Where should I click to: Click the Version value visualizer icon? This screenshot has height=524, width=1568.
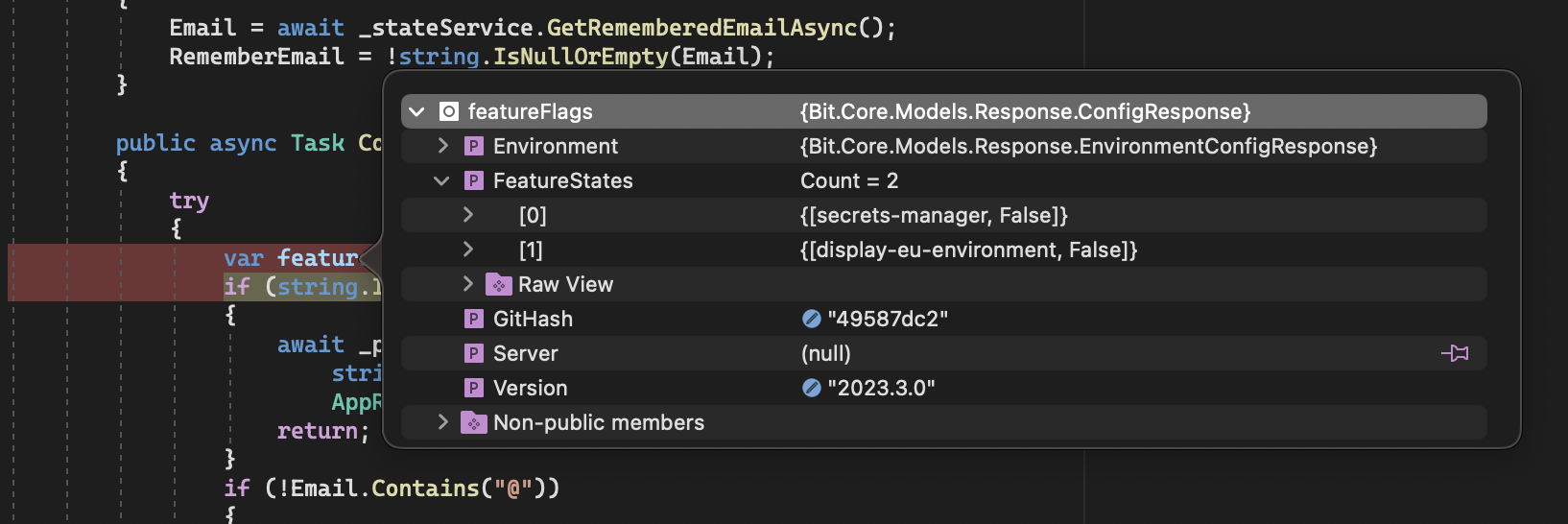812,388
